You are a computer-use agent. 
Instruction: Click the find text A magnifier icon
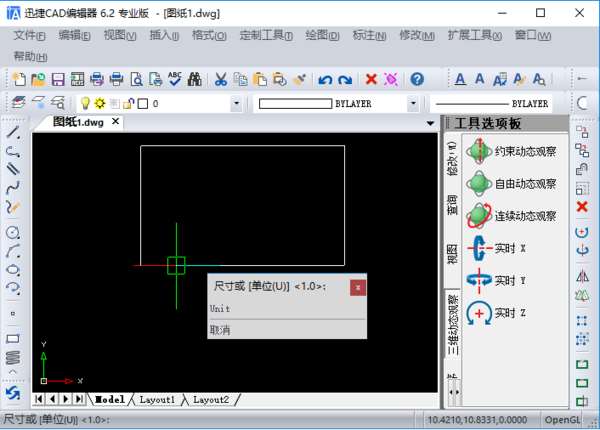coord(539,80)
